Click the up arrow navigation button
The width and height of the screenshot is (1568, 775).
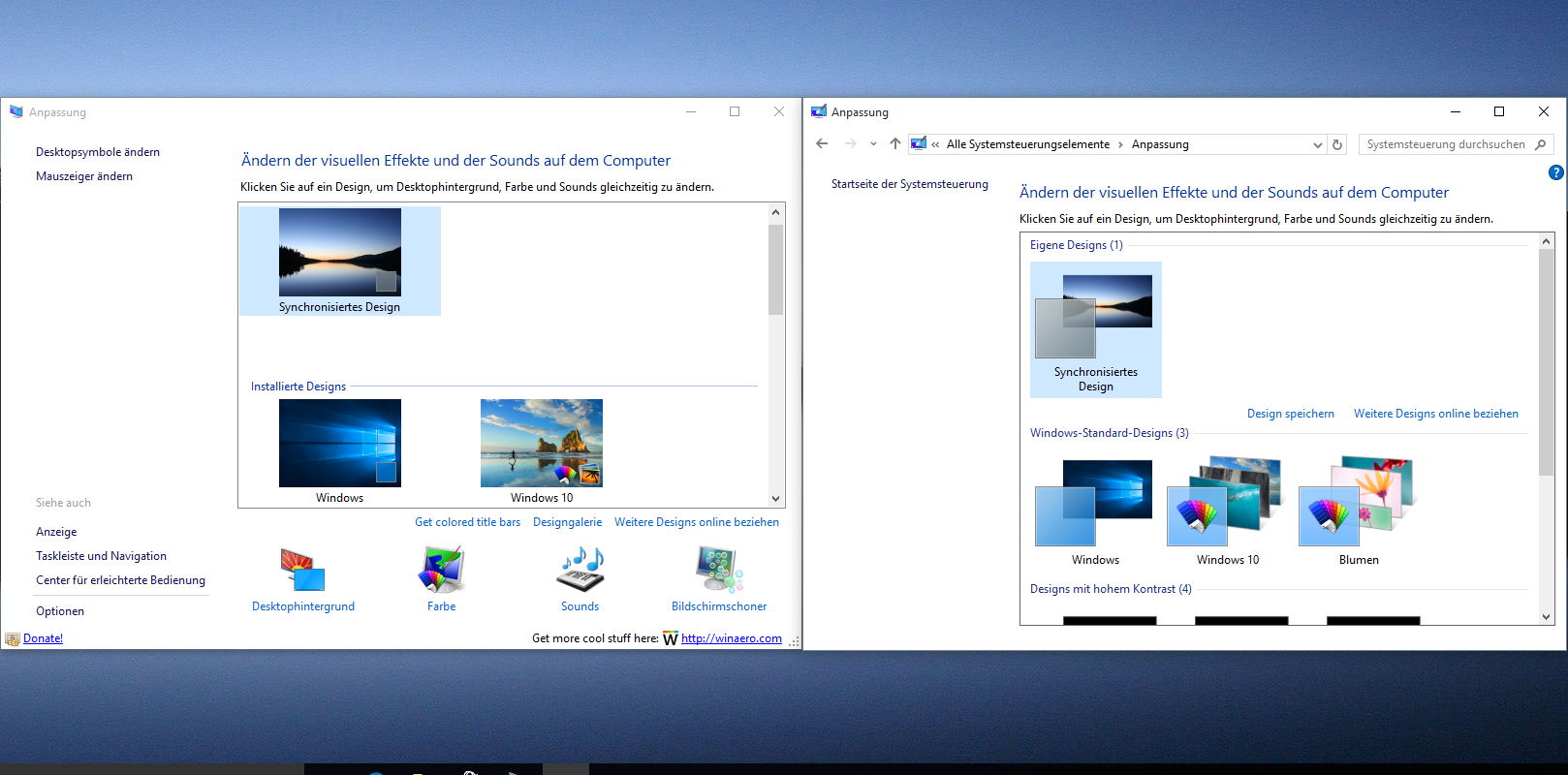pyautogui.click(x=894, y=143)
